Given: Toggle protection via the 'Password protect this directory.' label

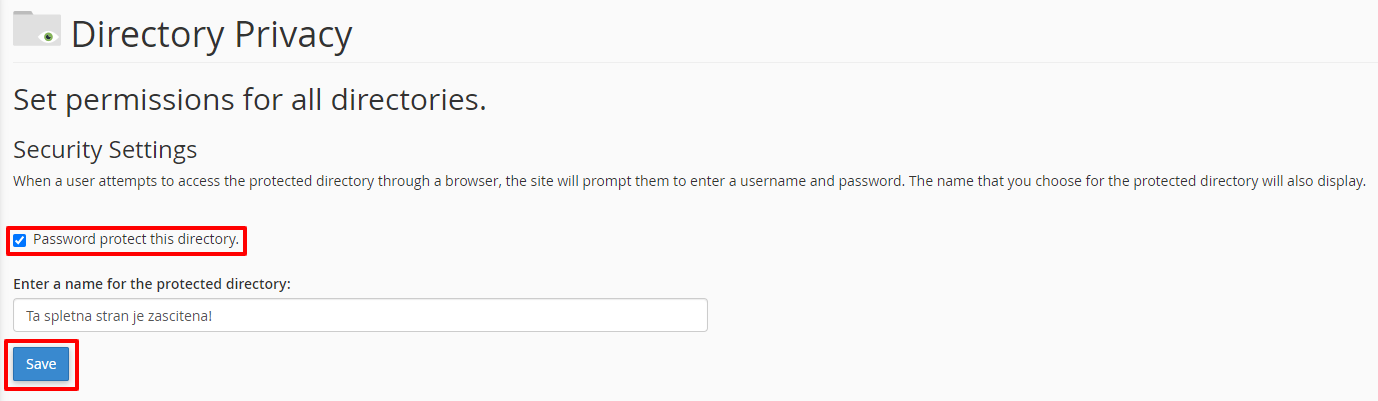Looking at the screenshot, I should click(136, 240).
